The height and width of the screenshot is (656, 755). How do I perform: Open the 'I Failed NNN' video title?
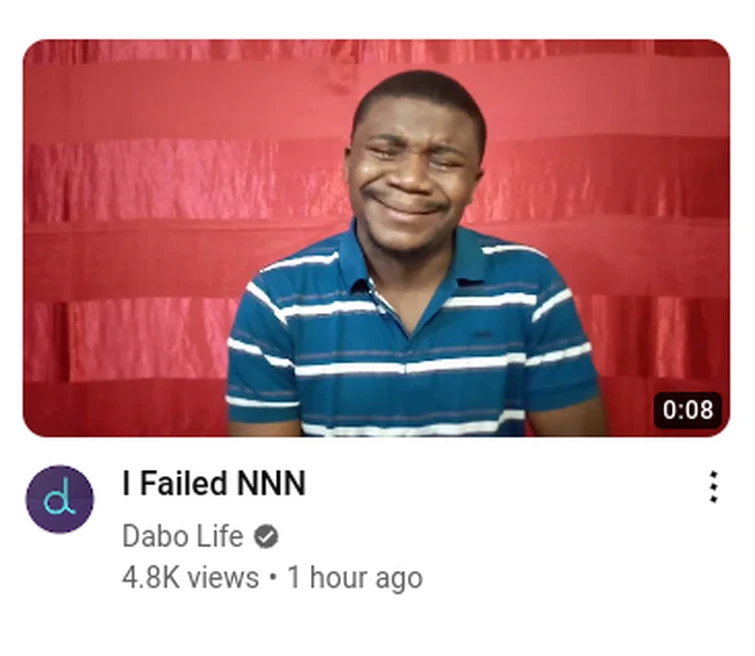pos(214,483)
